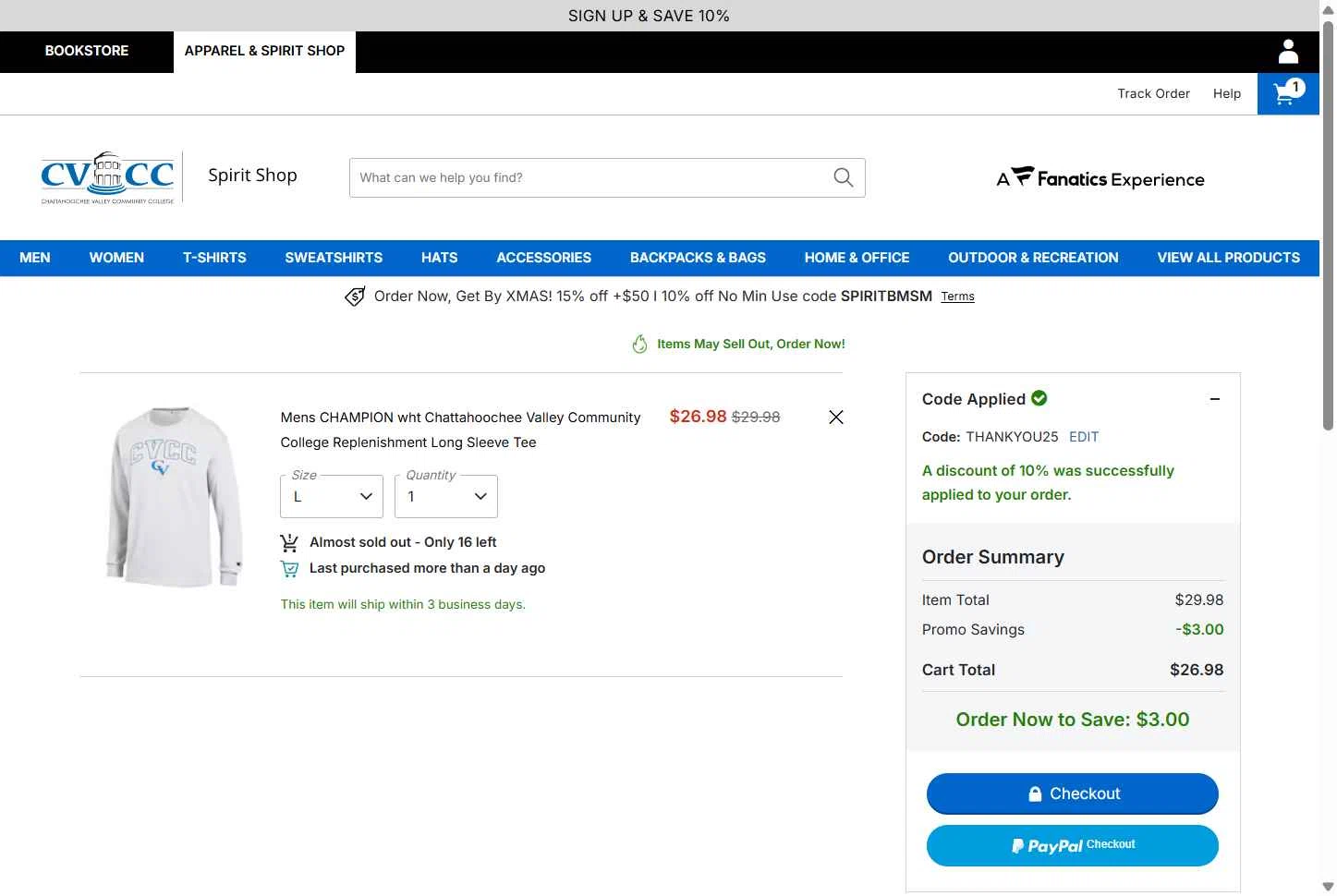Open the Champion Long Sleeve Tee product title

point(460,430)
